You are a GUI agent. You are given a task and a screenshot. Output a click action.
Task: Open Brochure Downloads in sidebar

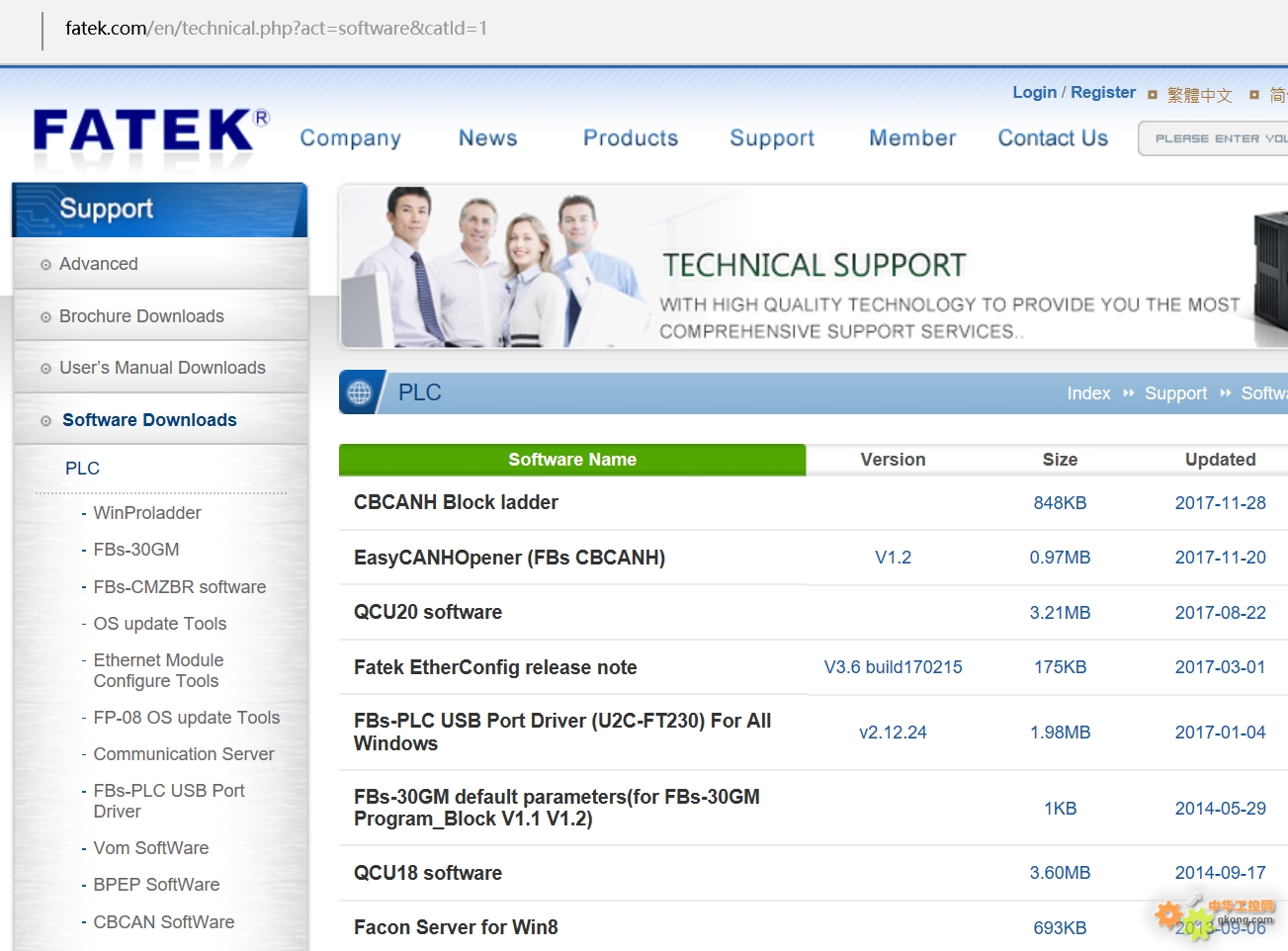pos(141,316)
